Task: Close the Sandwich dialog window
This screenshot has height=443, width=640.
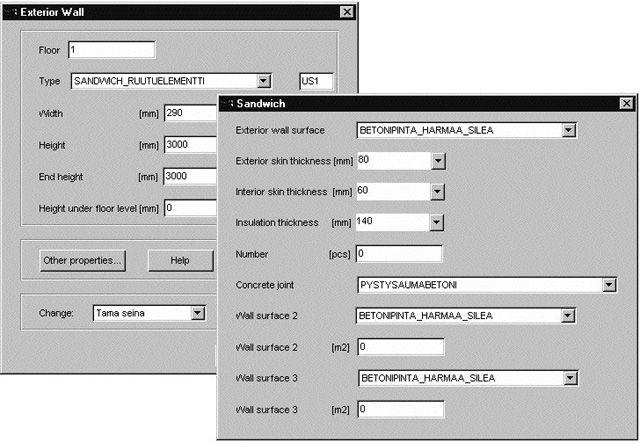Action: pyautogui.click(x=626, y=103)
